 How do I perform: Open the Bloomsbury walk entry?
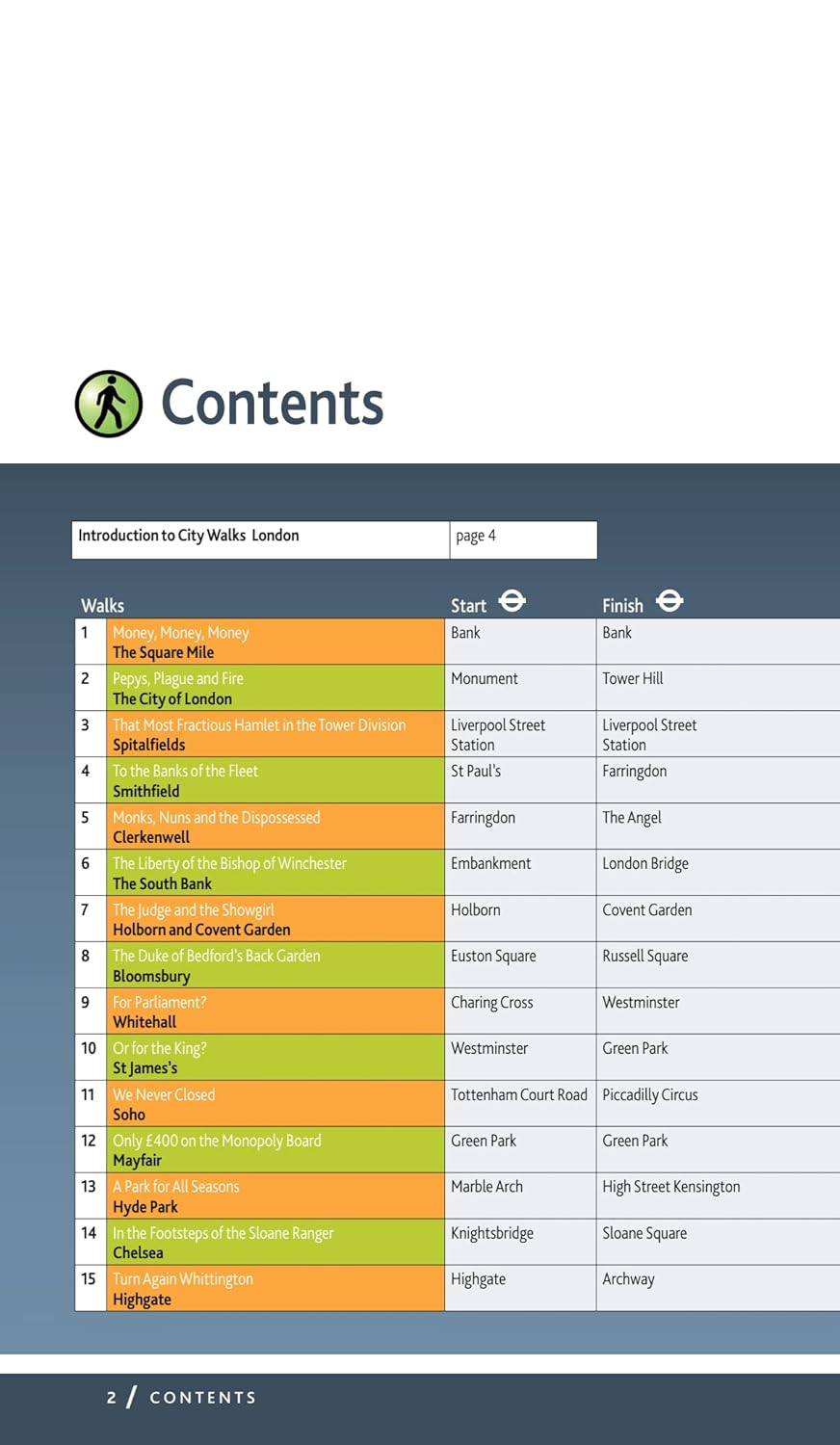[x=151, y=976]
